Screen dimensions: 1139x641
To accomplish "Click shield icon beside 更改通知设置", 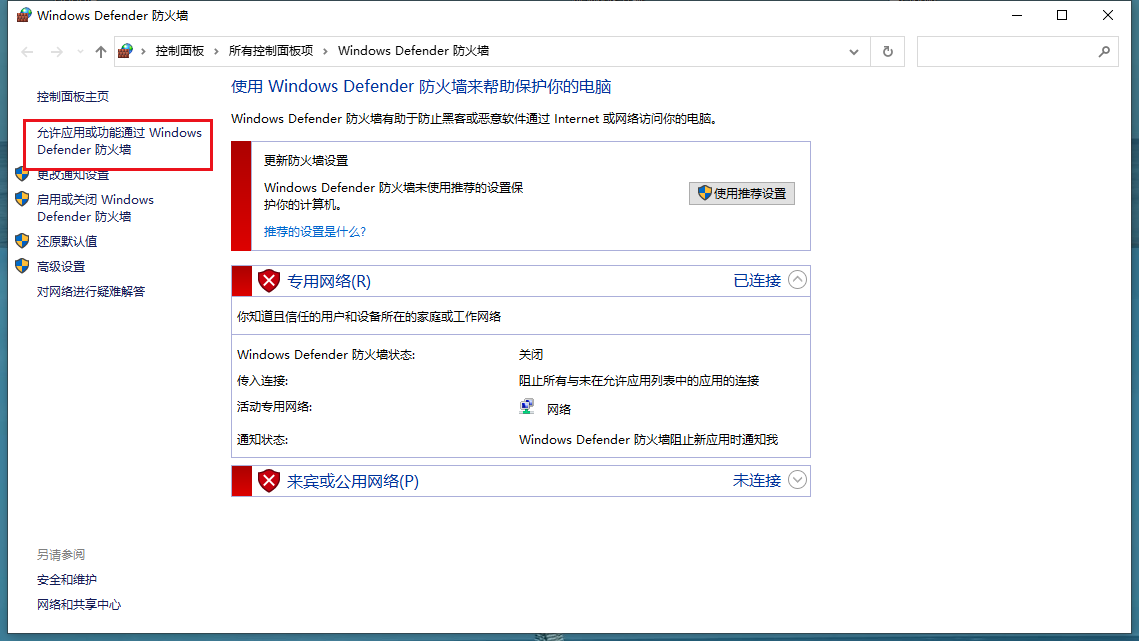I will (x=23, y=174).
